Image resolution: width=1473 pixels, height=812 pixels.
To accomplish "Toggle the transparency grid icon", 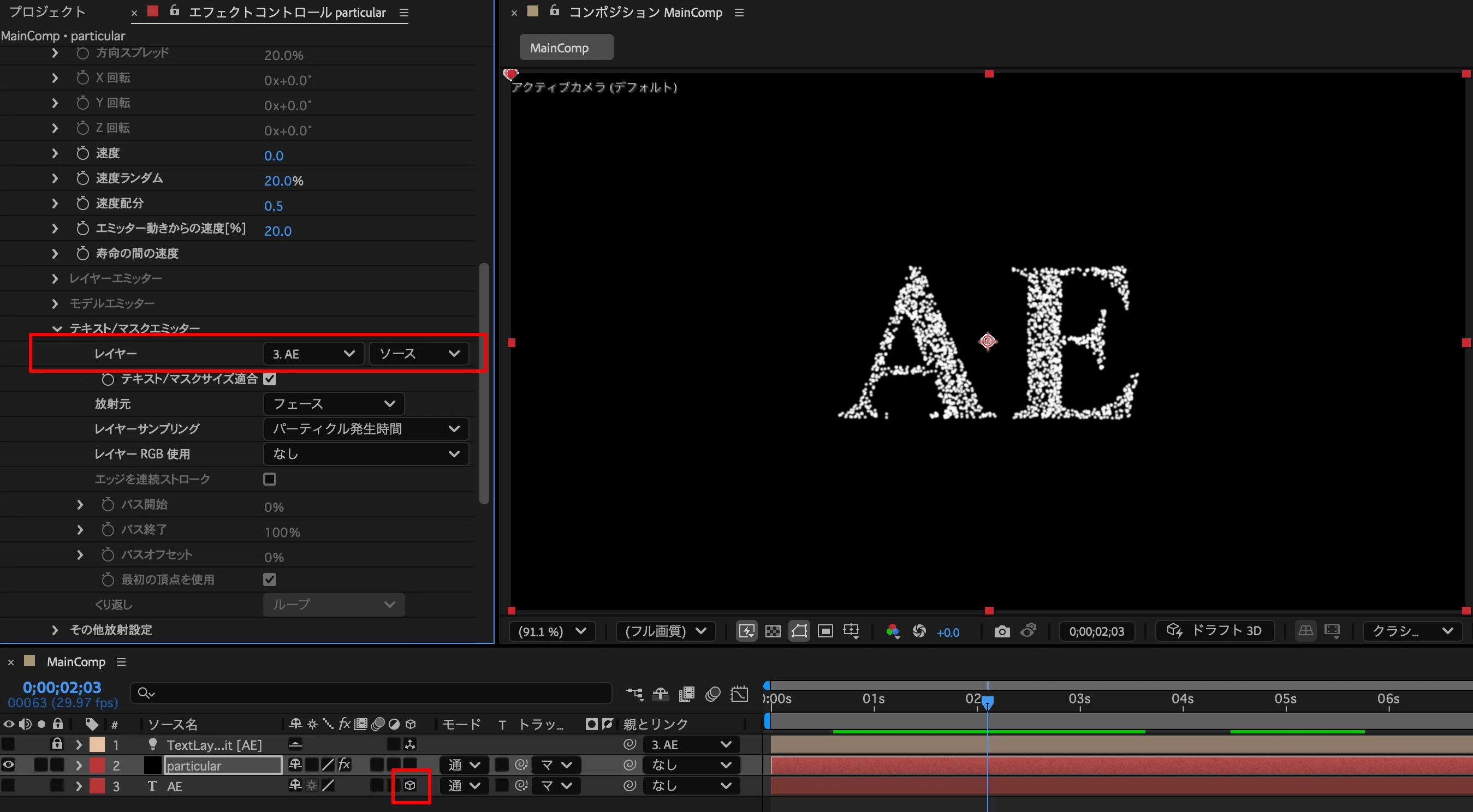I will tap(773, 631).
